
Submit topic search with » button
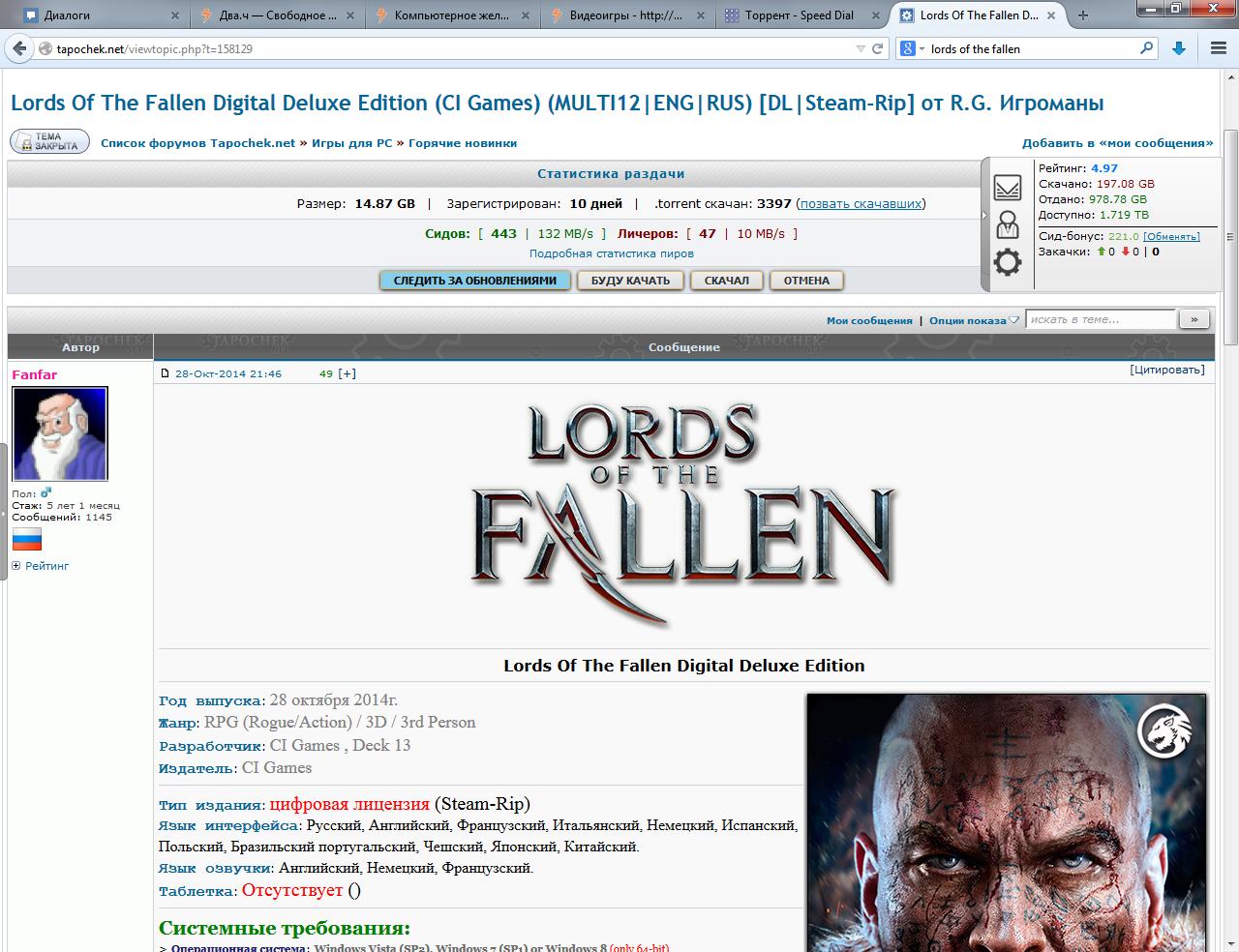(1194, 319)
